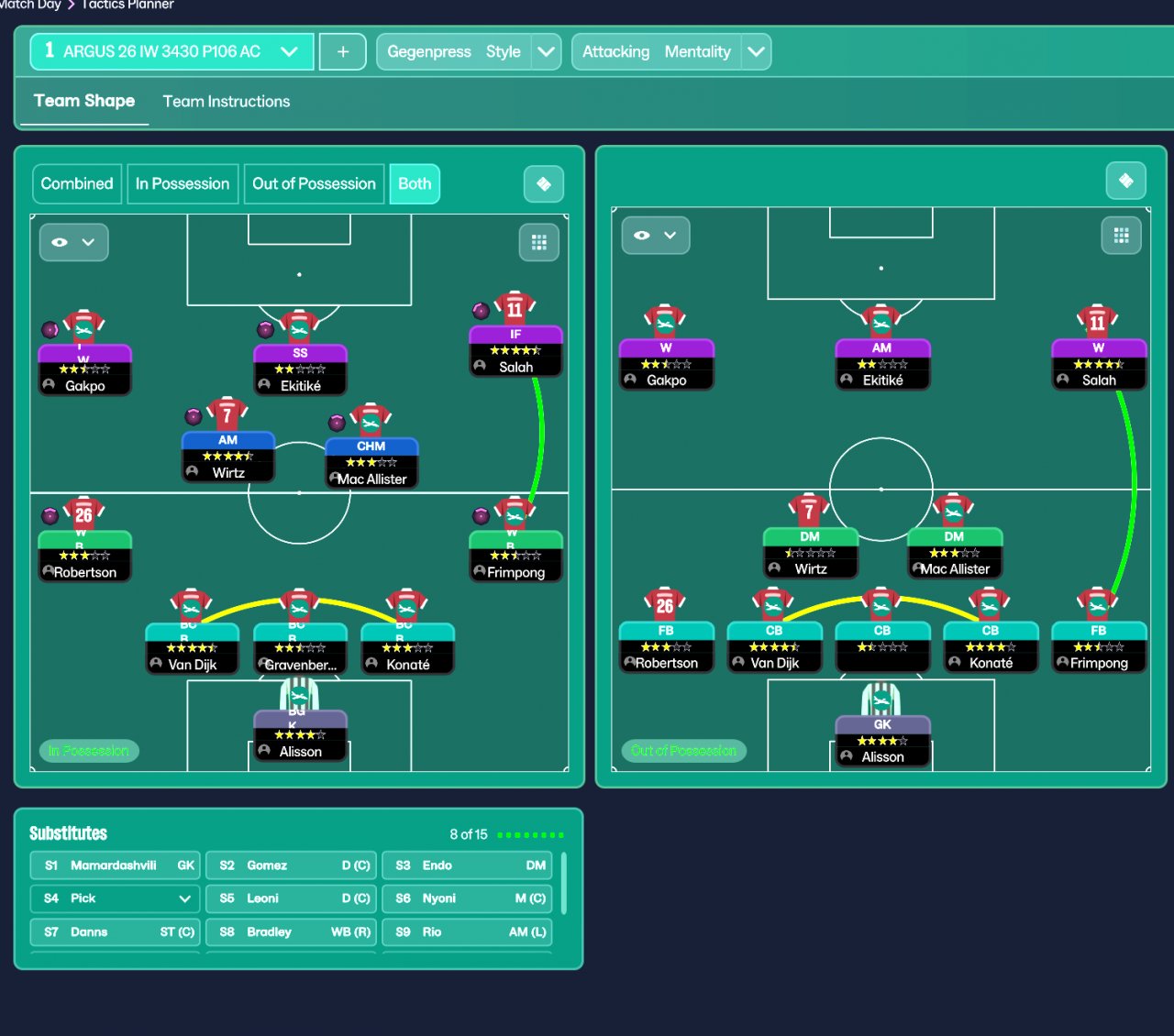Select substitute S7 Danns
The width and height of the screenshot is (1174, 1036).
pyautogui.click(x=116, y=931)
